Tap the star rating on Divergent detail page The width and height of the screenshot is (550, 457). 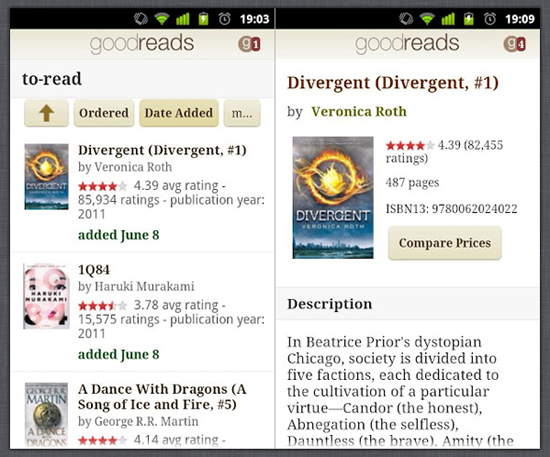(410, 145)
